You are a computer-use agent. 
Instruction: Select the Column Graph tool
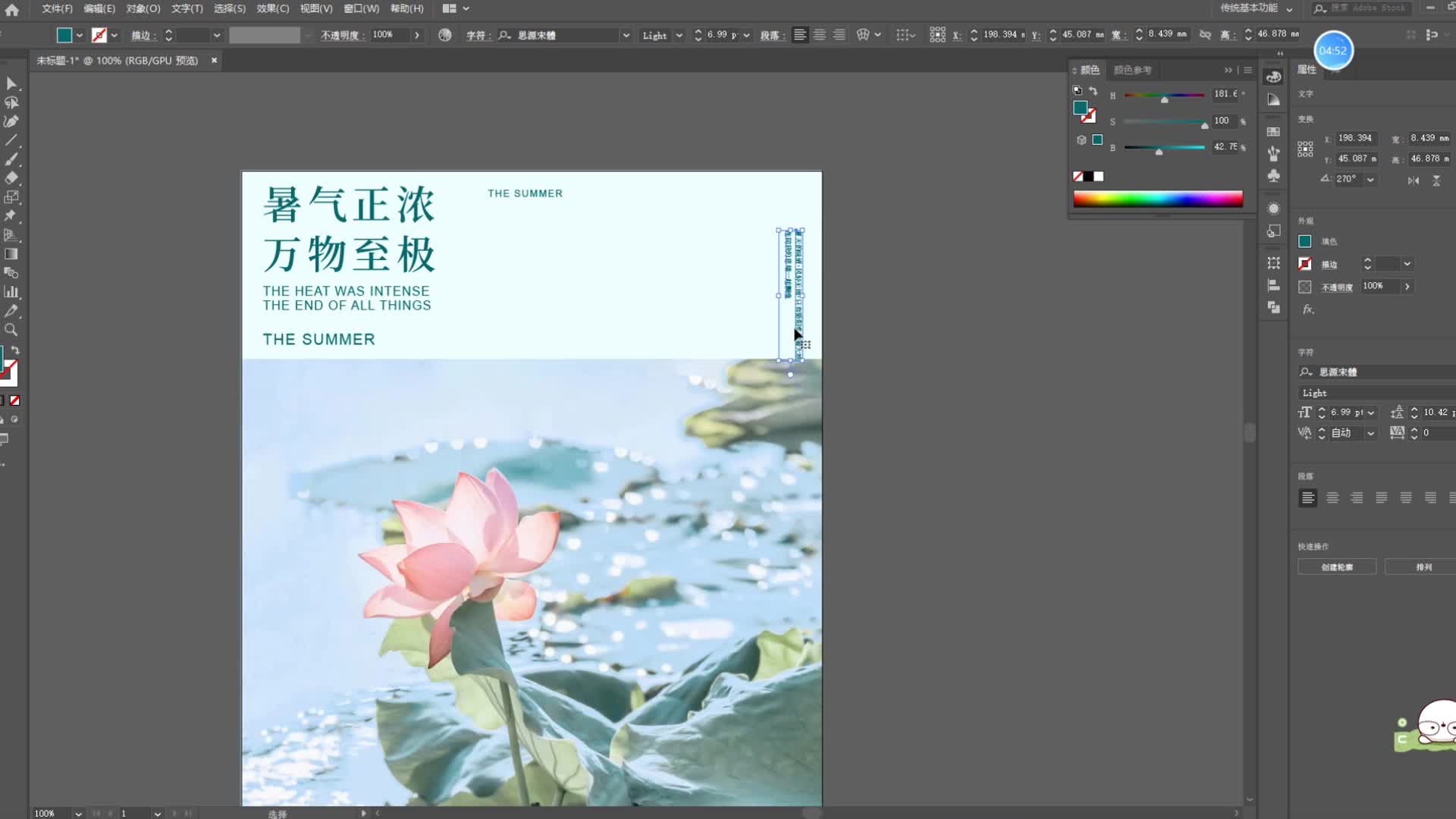point(11,292)
